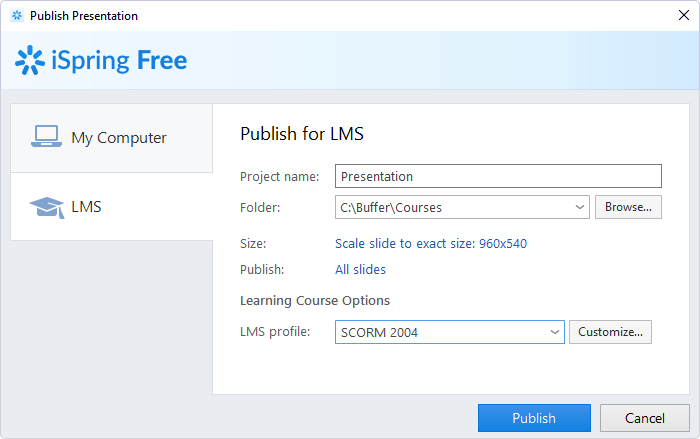Screen dimensions: 700x439
Task: Click the iSpring Free logo in banner
Action: (x=101, y=60)
